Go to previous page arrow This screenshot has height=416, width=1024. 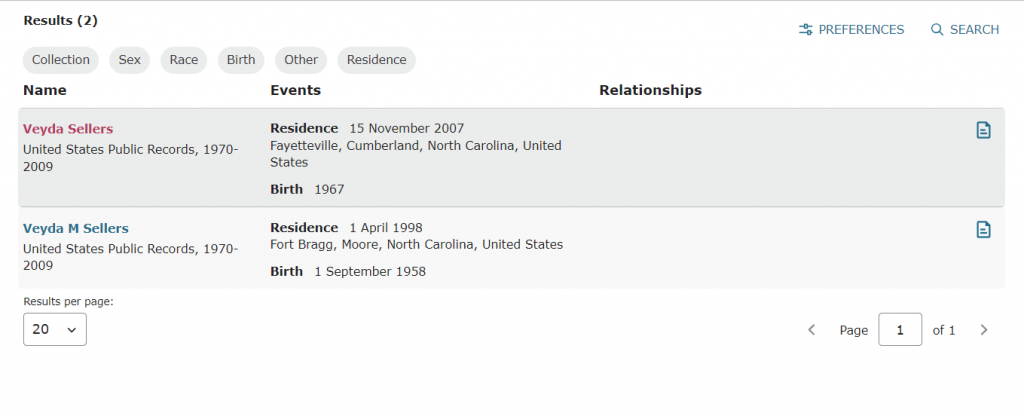[x=812, y=330]
